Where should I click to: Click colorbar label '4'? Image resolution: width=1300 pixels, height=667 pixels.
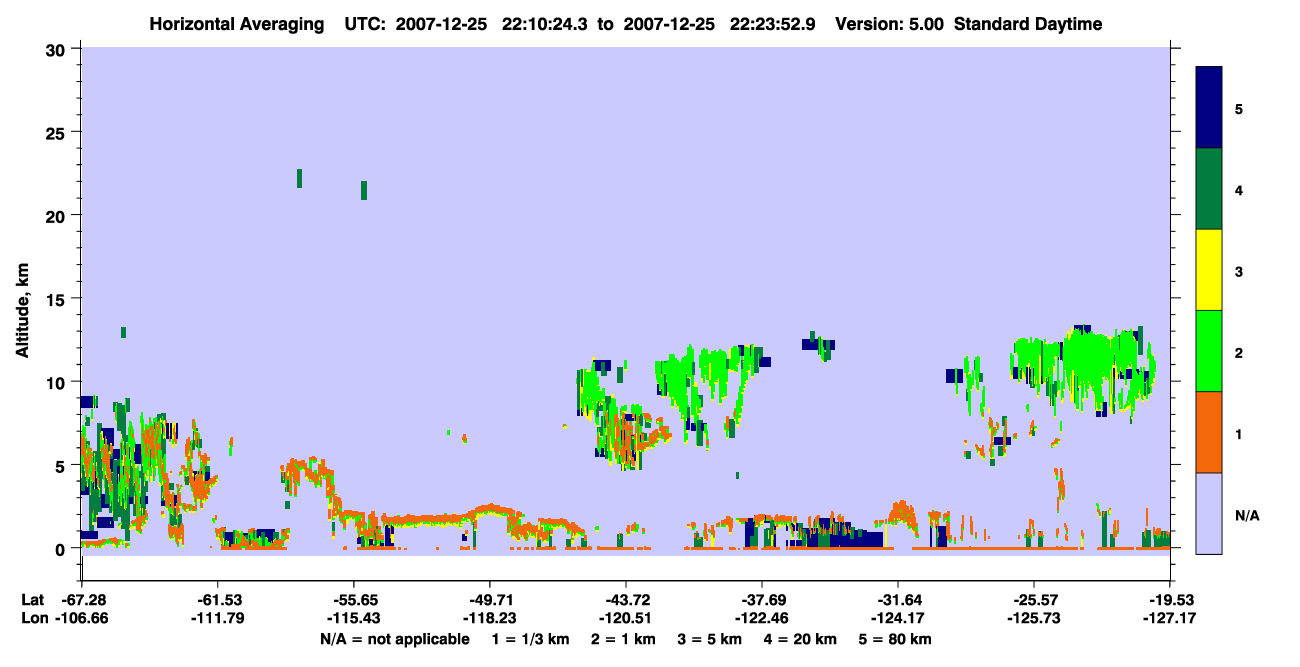[x=1239, y=189]
